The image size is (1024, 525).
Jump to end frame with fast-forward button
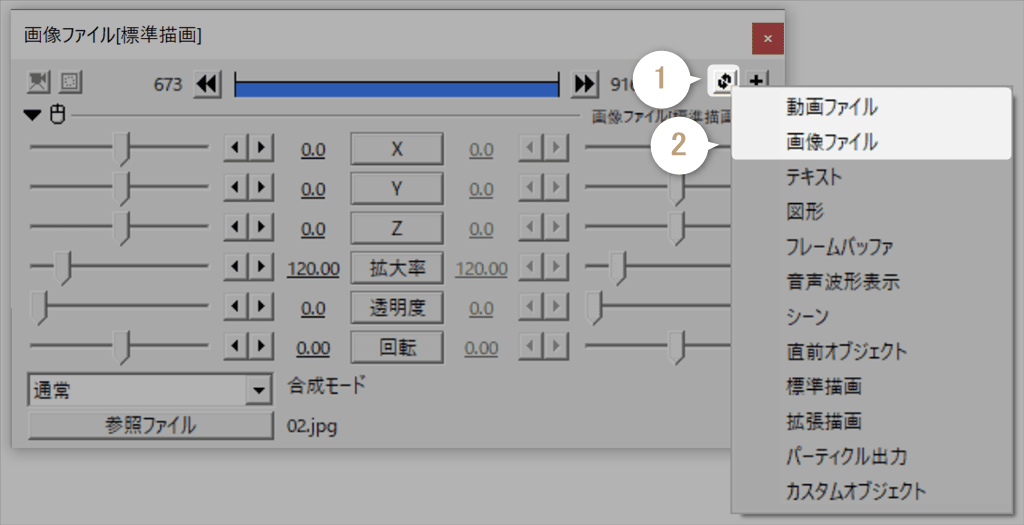pyautogui.click(x=584, y=84)
